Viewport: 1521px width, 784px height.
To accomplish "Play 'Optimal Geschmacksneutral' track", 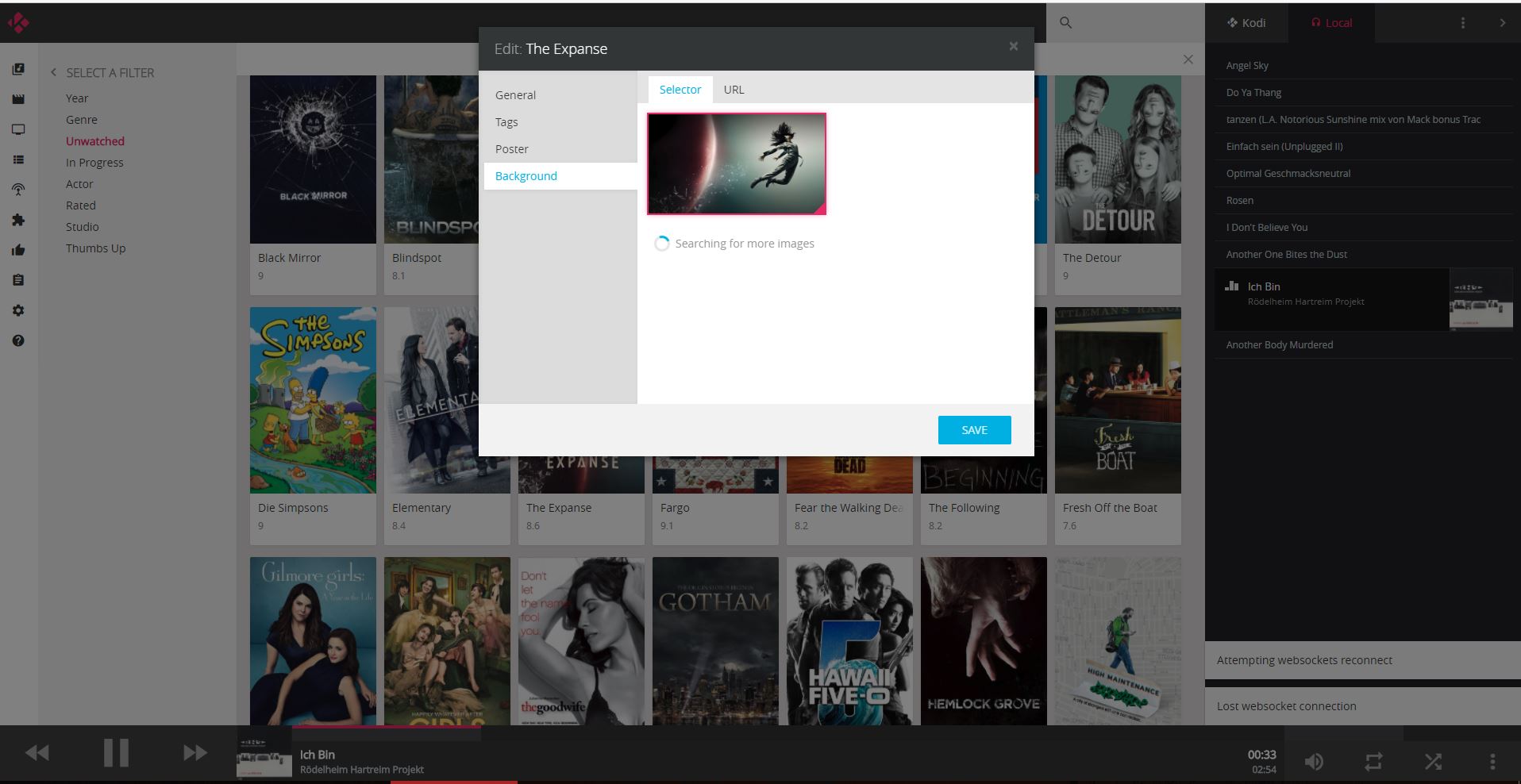I will pos(1363,174).
